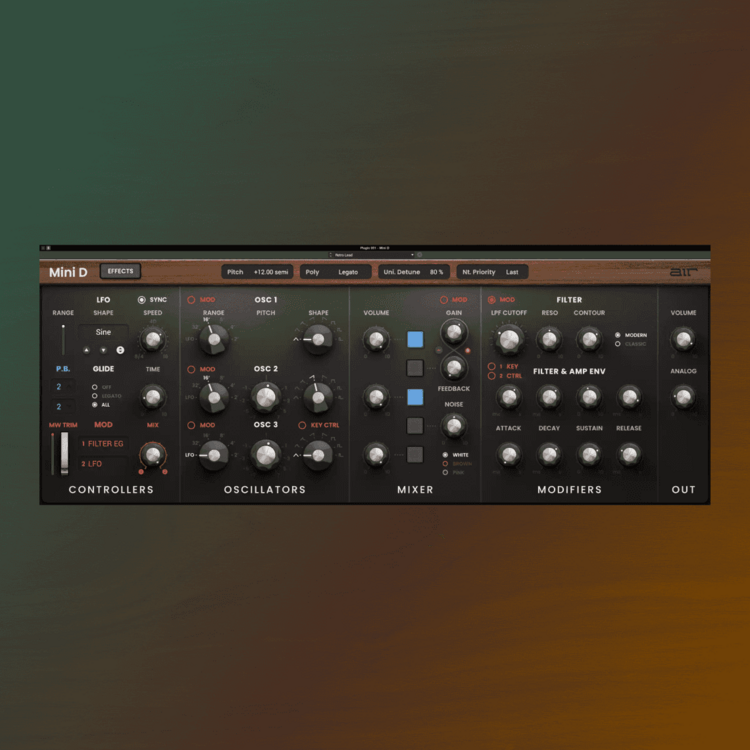Click the round icon beside LFO shape arrows
The image size is (750, 750).
(120, 350)
